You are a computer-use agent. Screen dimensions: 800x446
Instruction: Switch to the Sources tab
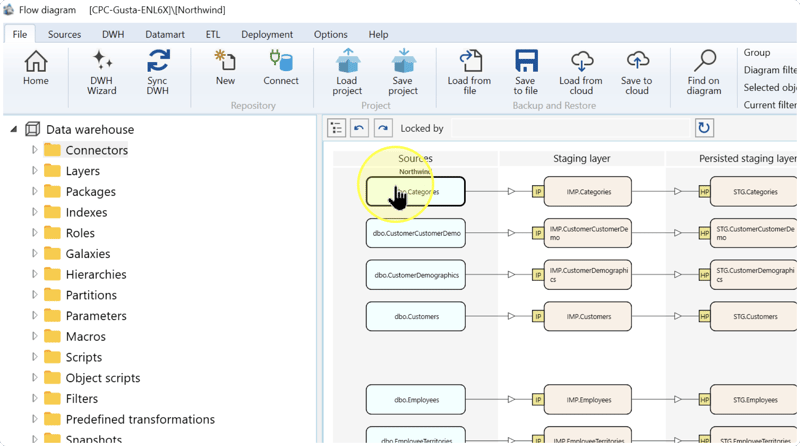(x=64, y=34)
